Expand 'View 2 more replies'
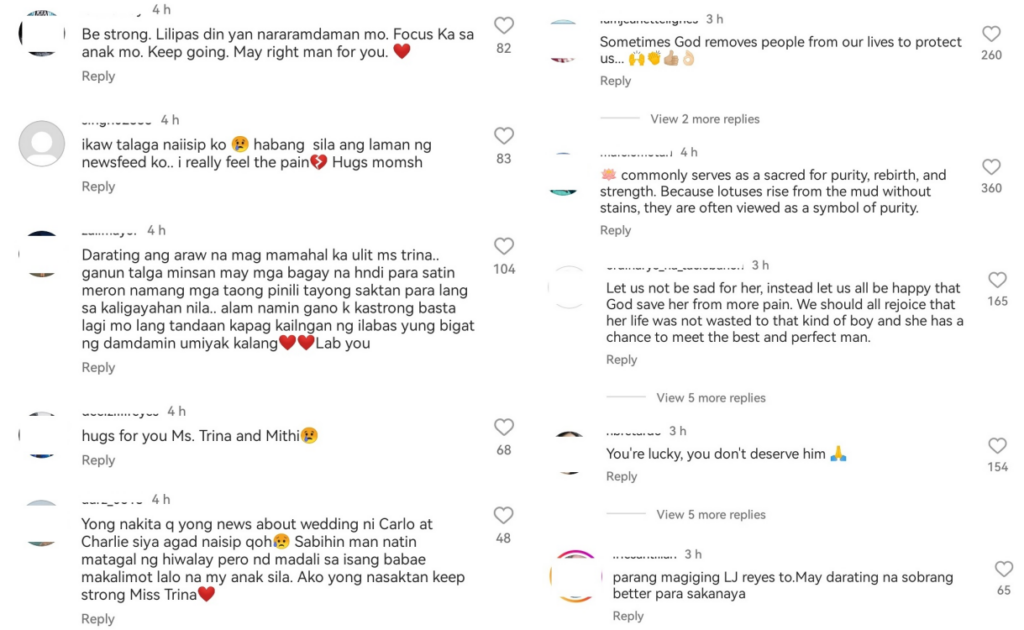 coord(704,119)
